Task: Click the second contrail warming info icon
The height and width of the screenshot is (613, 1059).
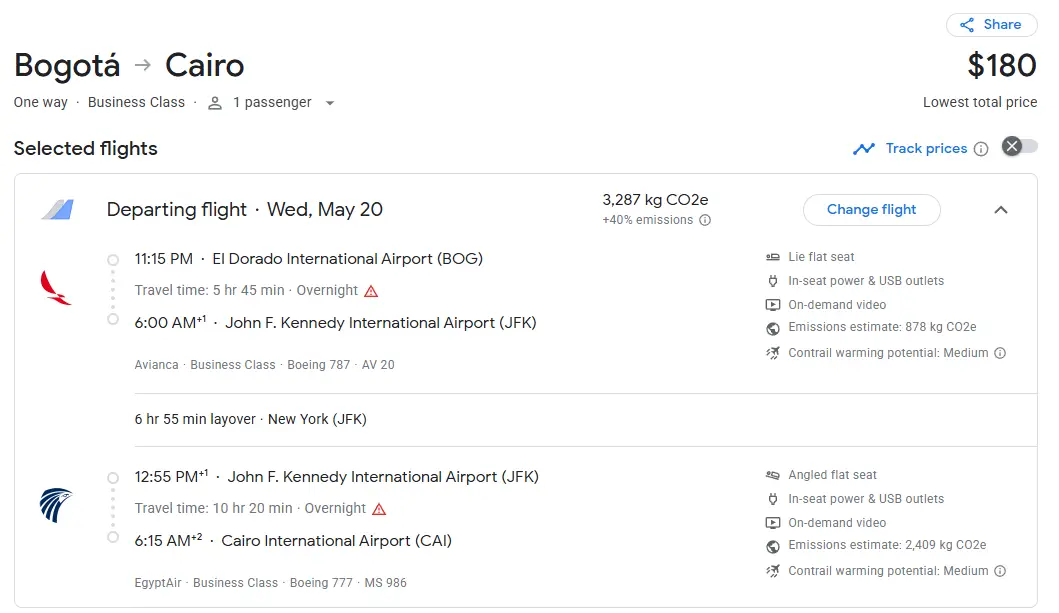Action: coord(1000,571)
